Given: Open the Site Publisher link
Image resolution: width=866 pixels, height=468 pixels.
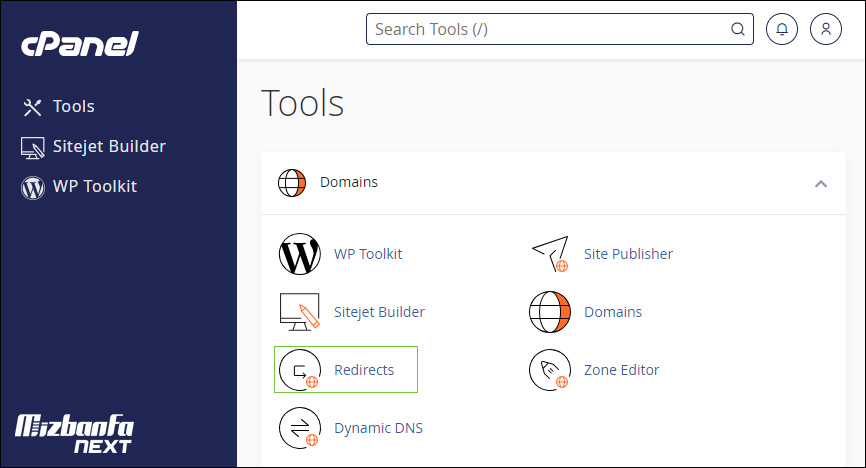Looking at the screenshot, I should [x=629, y=254].
